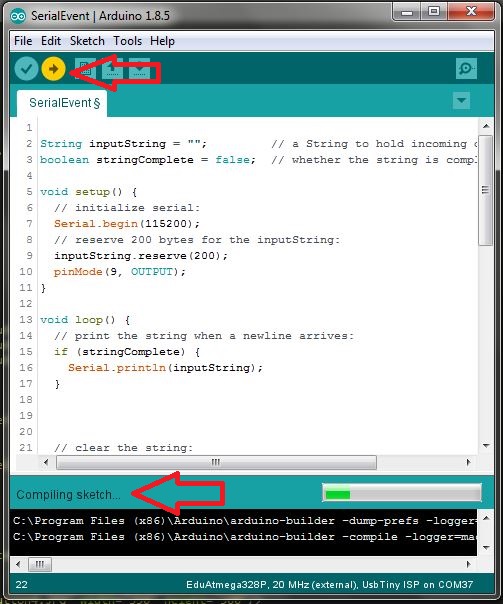Click the console line with '-compile'
Viewport: 503px width, 604px height.
(x=245, y=537)
